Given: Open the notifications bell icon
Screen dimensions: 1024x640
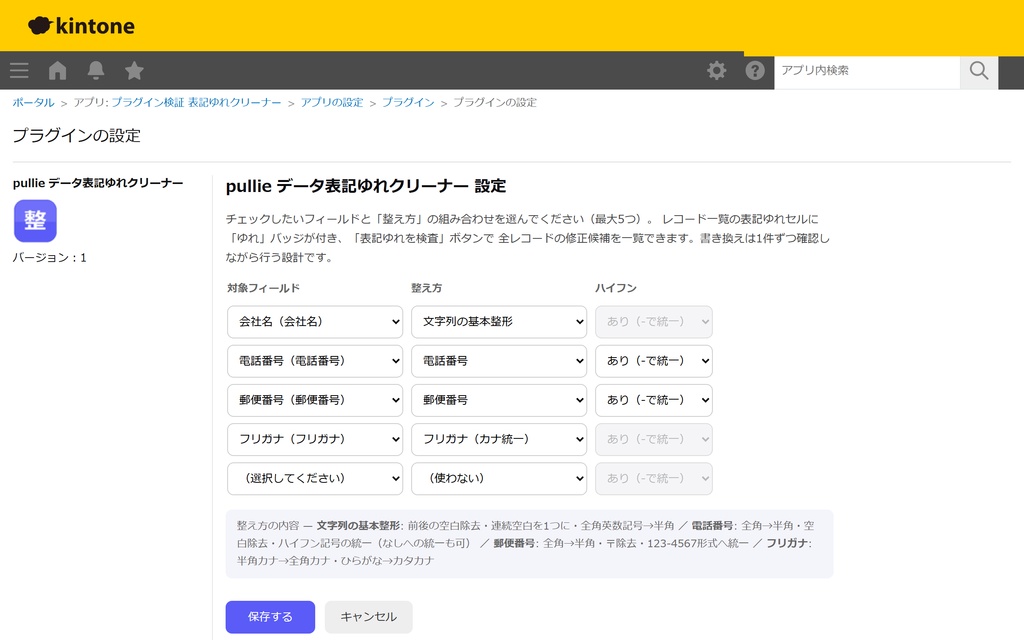Looking at the screenshot, I should pos(96,71).
